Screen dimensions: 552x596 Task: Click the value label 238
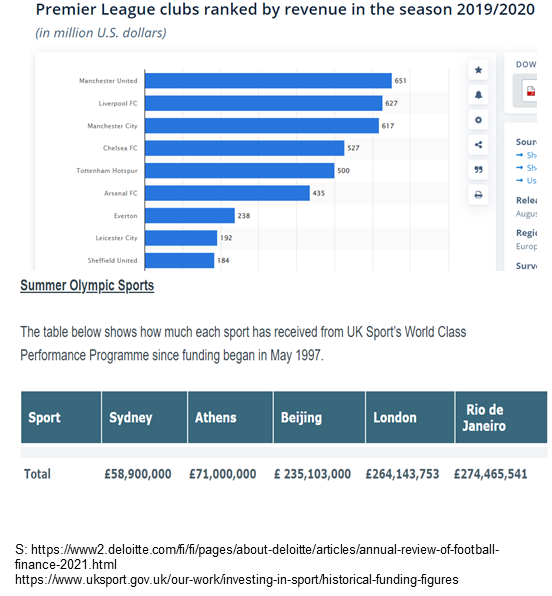pyautogui.click(x=244, y=216)
